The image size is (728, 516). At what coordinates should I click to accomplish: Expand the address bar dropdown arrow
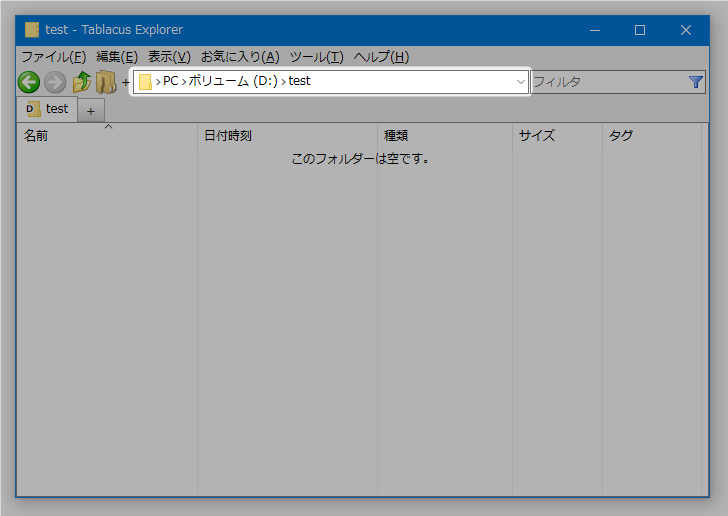tap(520, 82)
